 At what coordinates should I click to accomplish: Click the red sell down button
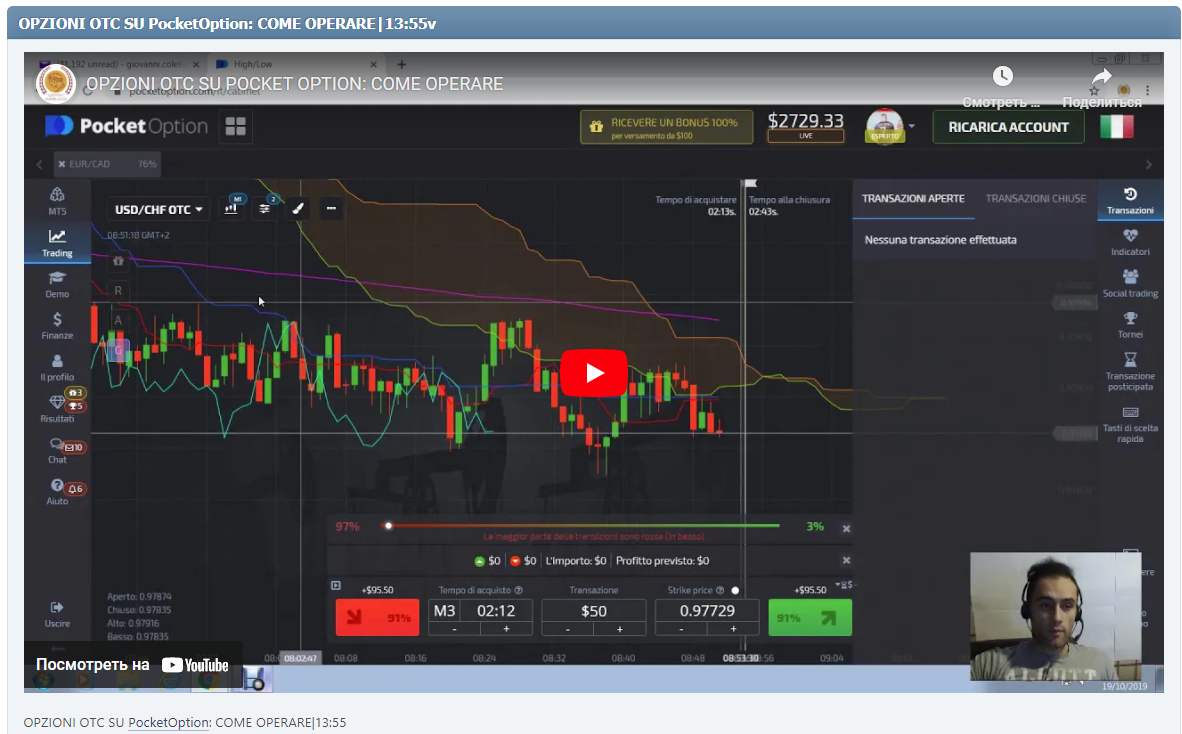pos(377,618)
